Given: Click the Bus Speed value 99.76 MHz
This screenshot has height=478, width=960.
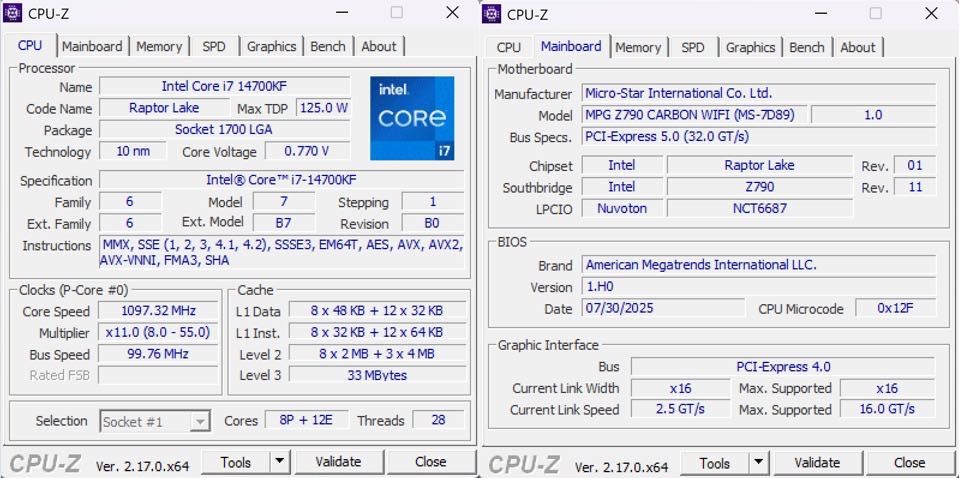Looking at the screenshot, I should [158, 354].
